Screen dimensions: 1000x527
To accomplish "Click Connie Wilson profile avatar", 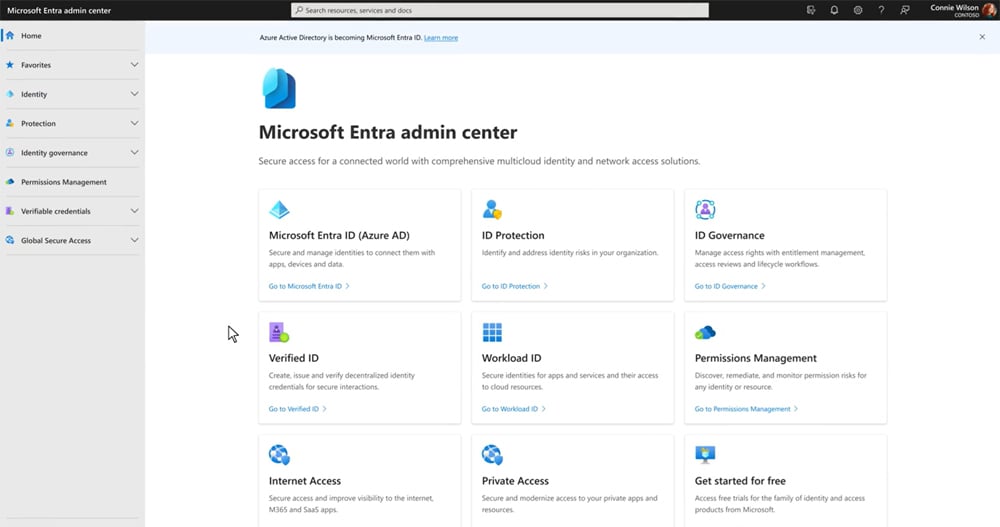I will tap(989, 10).
